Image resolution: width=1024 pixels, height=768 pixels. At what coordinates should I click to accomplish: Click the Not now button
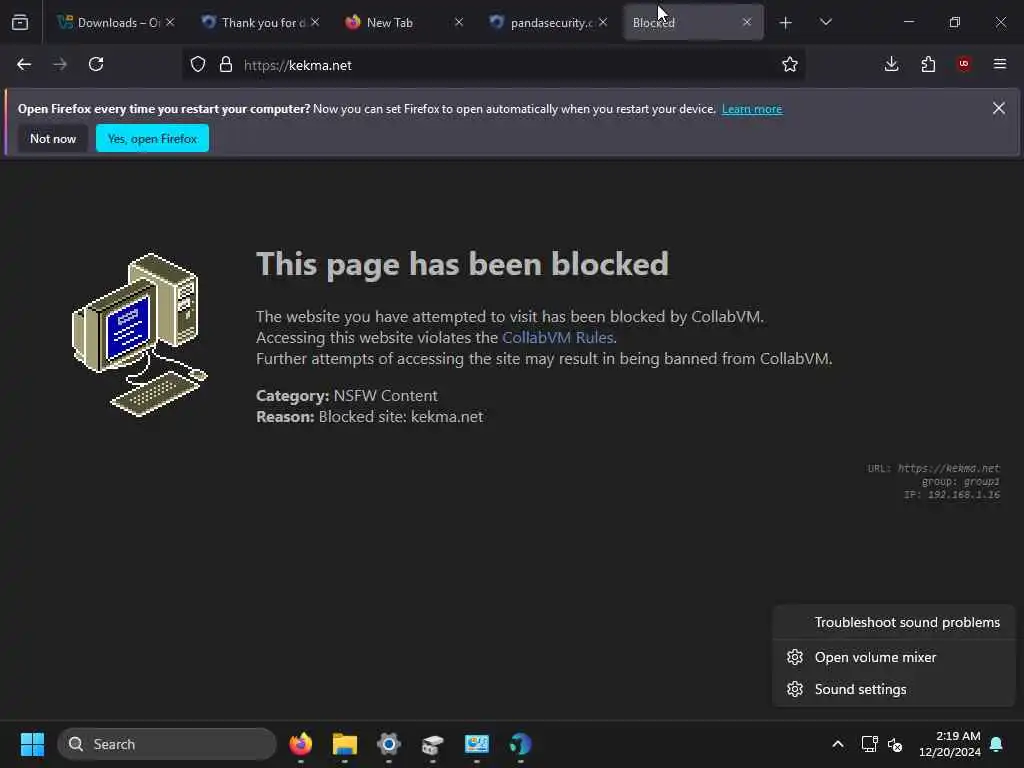click(x=53, y=138)
